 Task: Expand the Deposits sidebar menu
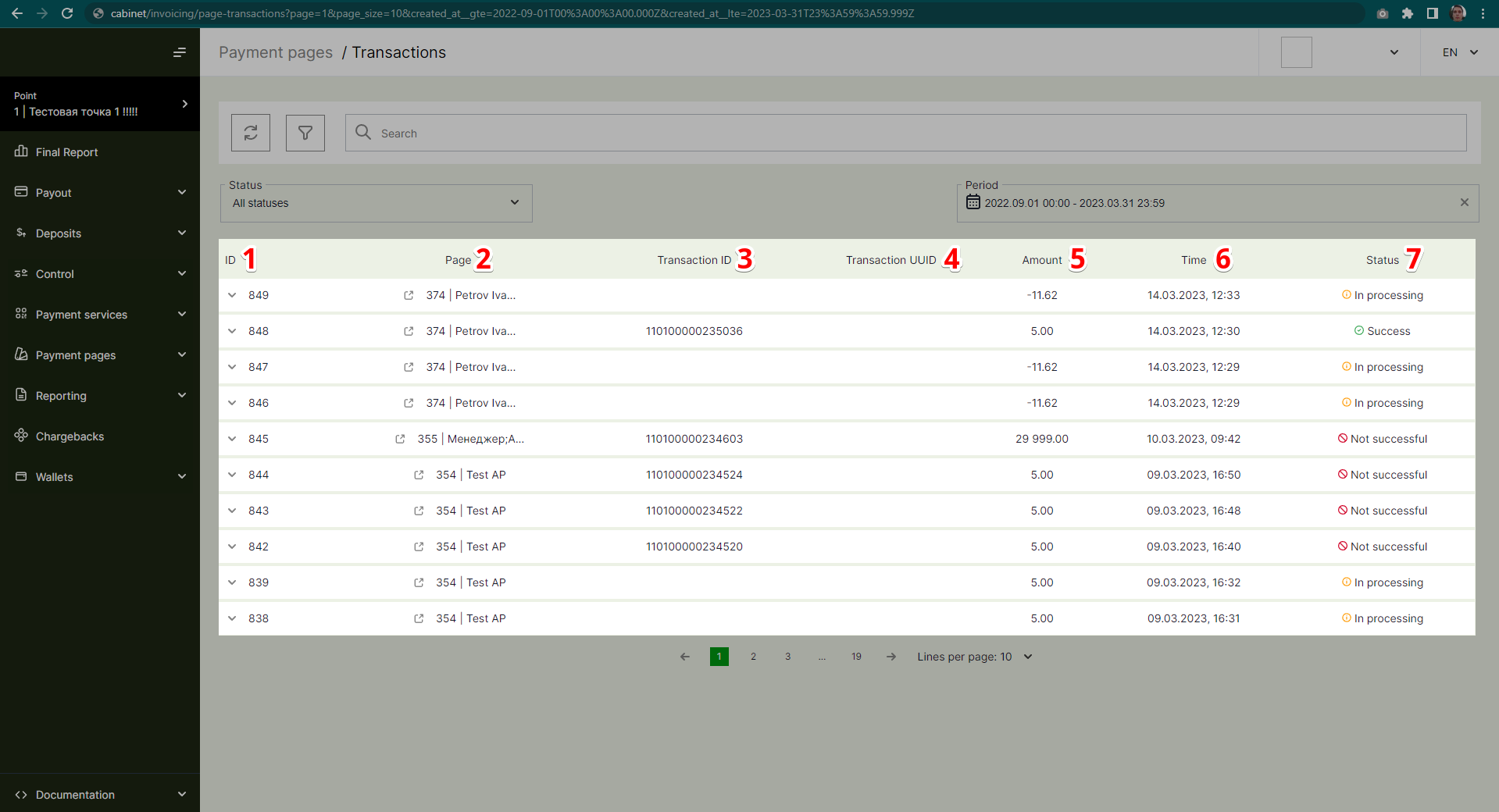pyautogui.click(x=100, y=233)
